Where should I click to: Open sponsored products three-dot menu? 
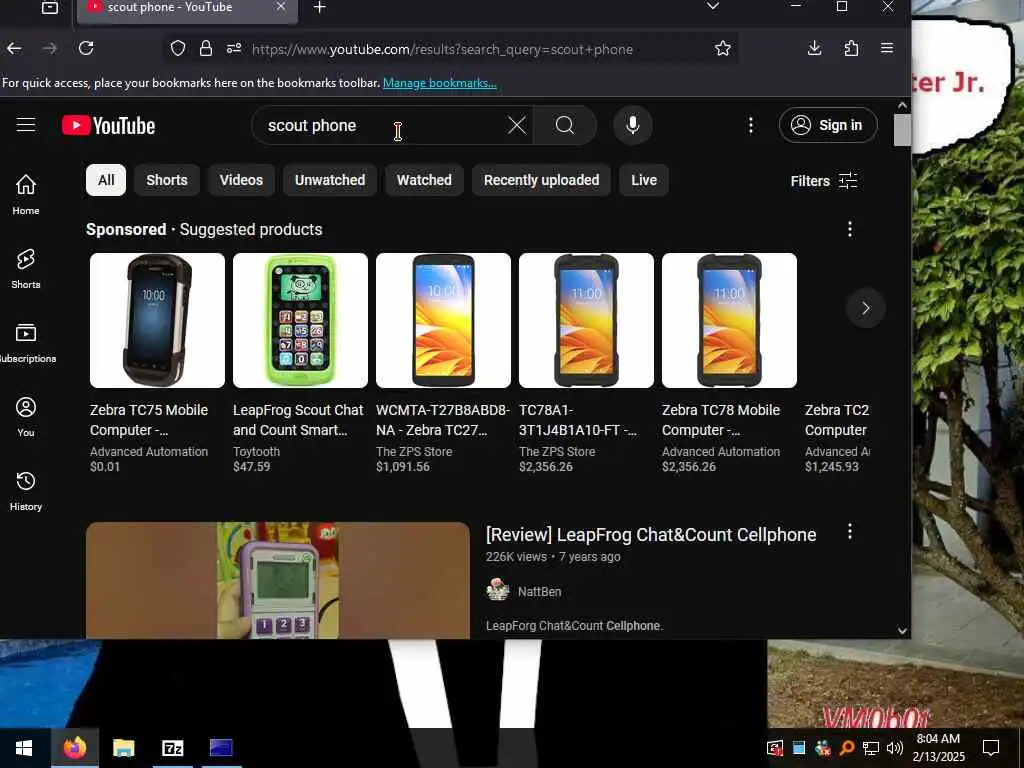849,229
